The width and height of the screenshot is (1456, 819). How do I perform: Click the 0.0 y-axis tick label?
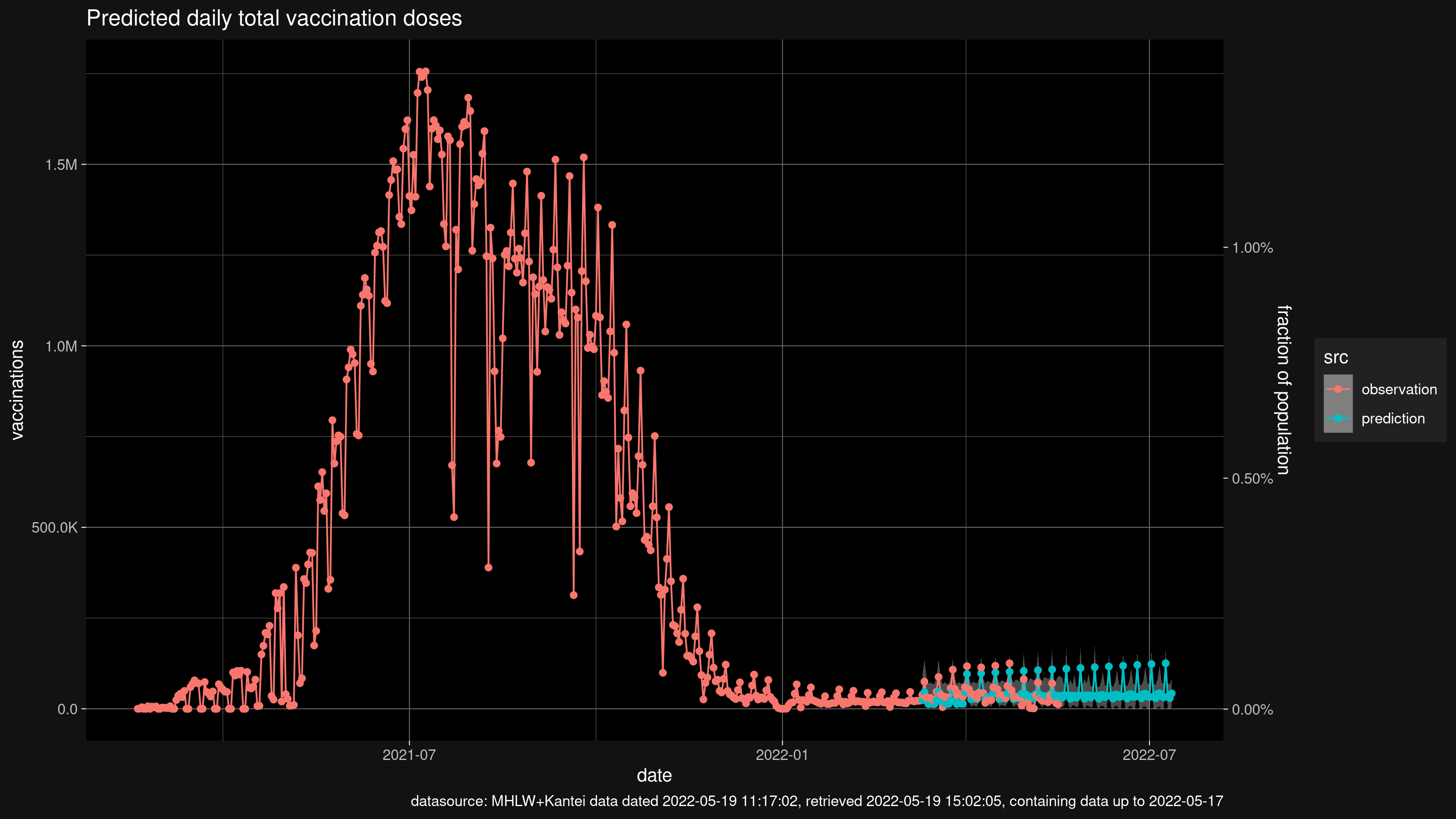(67, 709)
